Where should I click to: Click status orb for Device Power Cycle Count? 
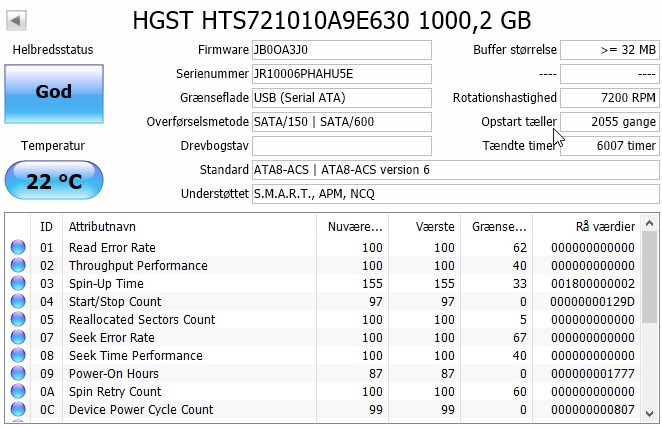pos(18,409)
